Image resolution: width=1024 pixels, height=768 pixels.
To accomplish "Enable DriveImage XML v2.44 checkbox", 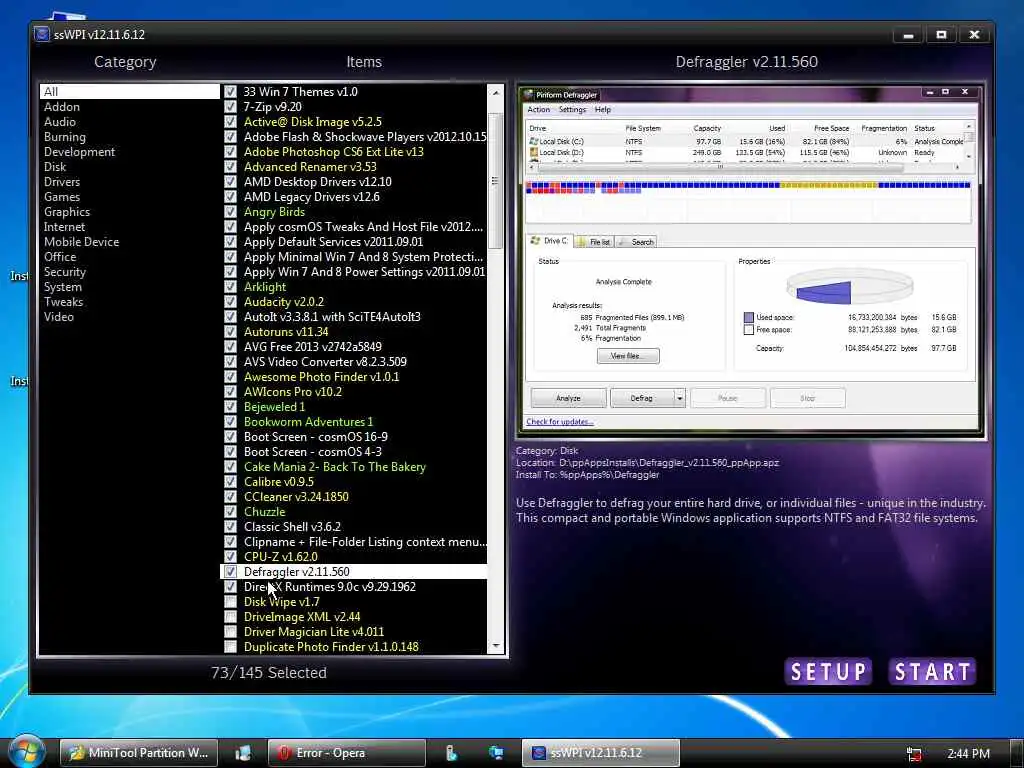I will pos(231,617).
